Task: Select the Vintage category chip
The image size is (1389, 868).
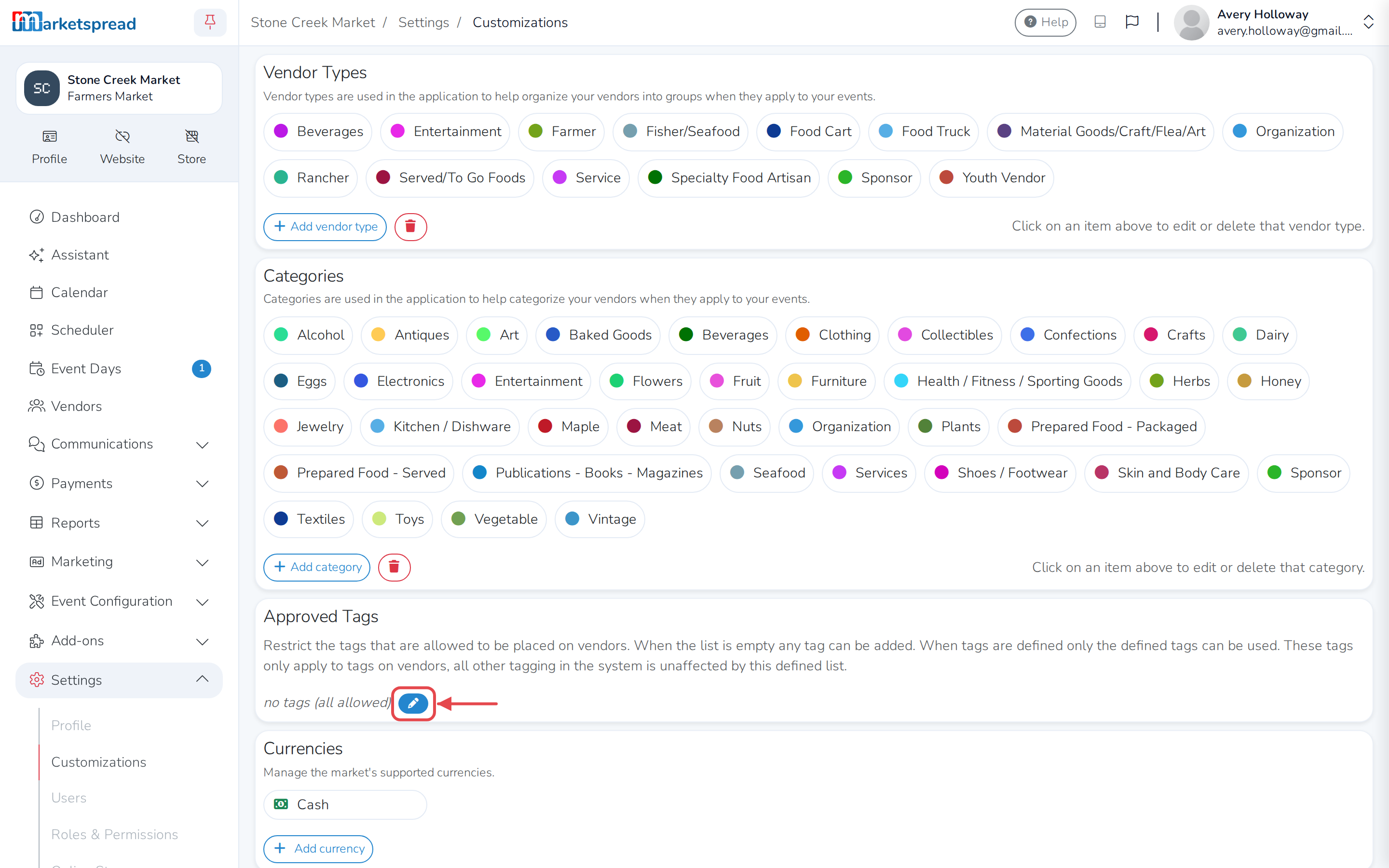Action: point(600,519)
